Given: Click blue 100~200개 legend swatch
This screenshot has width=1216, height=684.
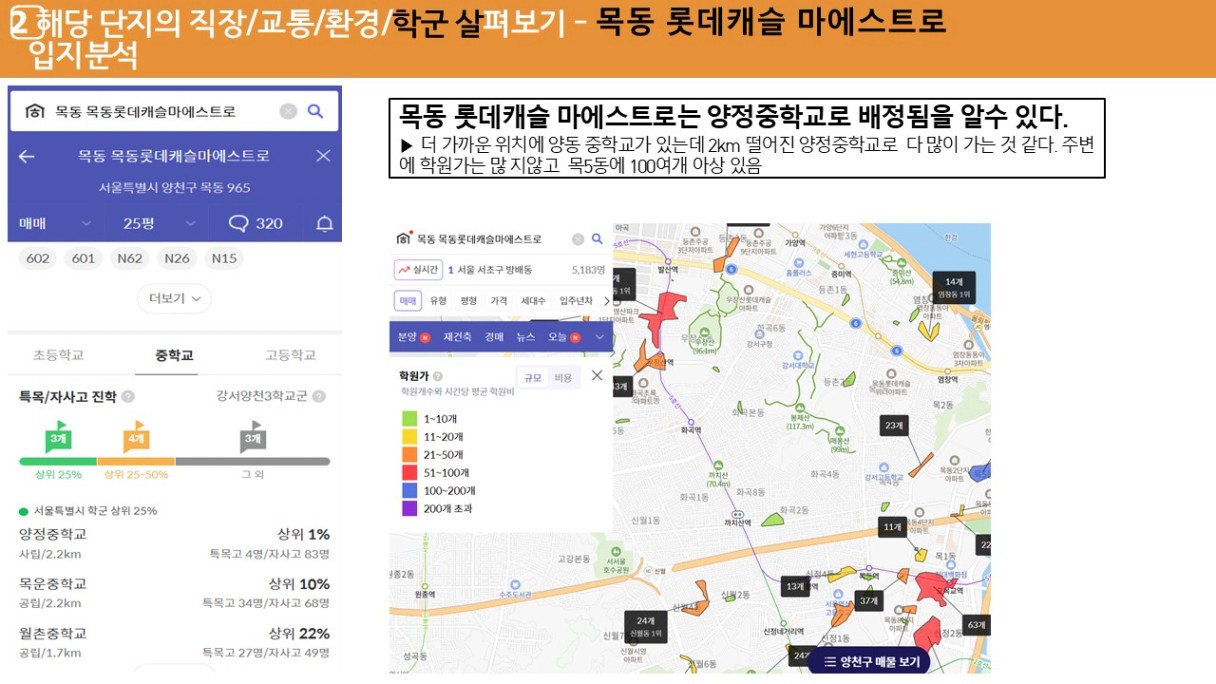Looking at the screenshot, I should pos(409,491).
